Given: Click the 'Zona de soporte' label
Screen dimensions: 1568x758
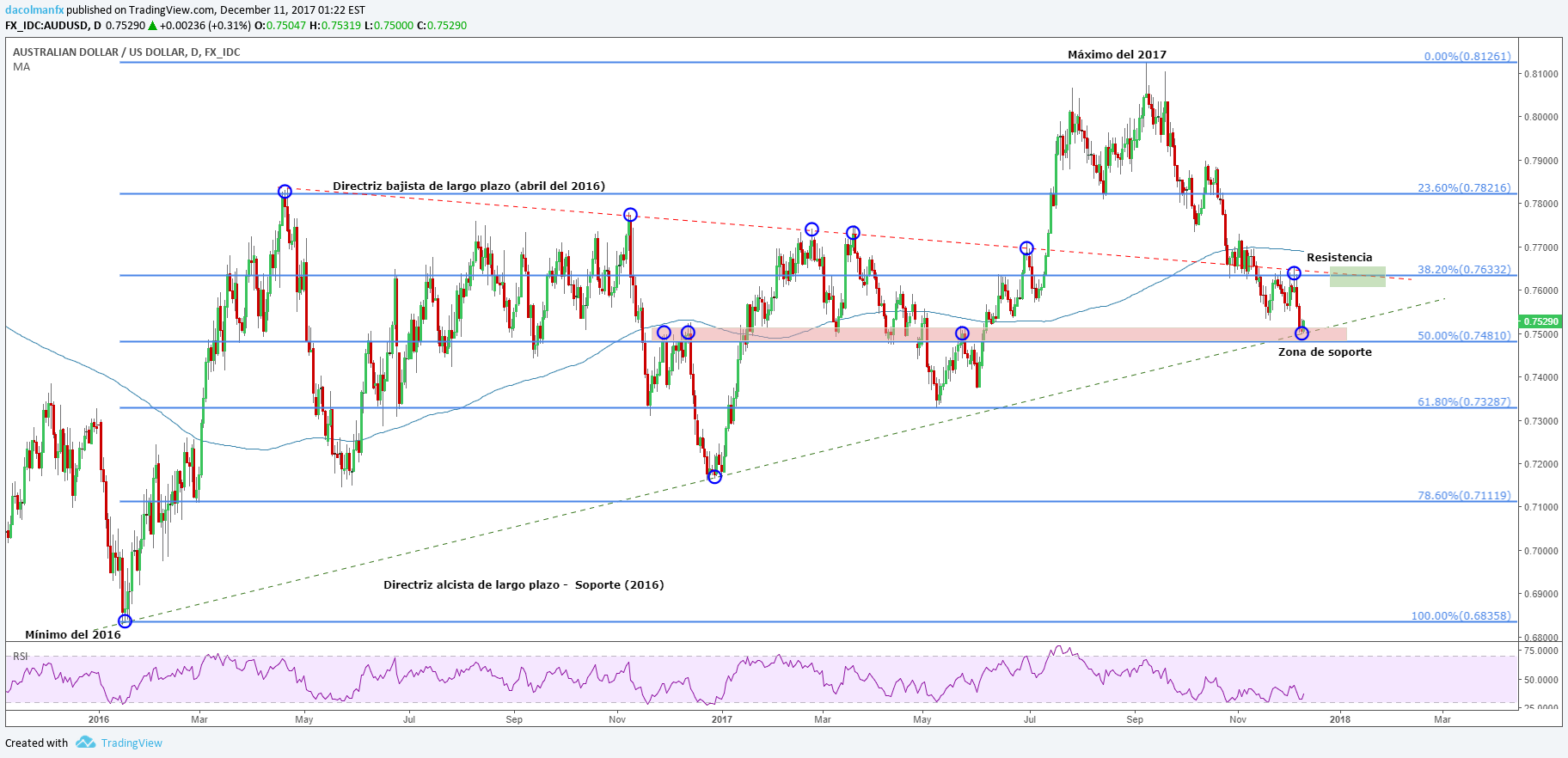Looking at the screenshot, I should pyautogui.click(x=1325, y=352).
